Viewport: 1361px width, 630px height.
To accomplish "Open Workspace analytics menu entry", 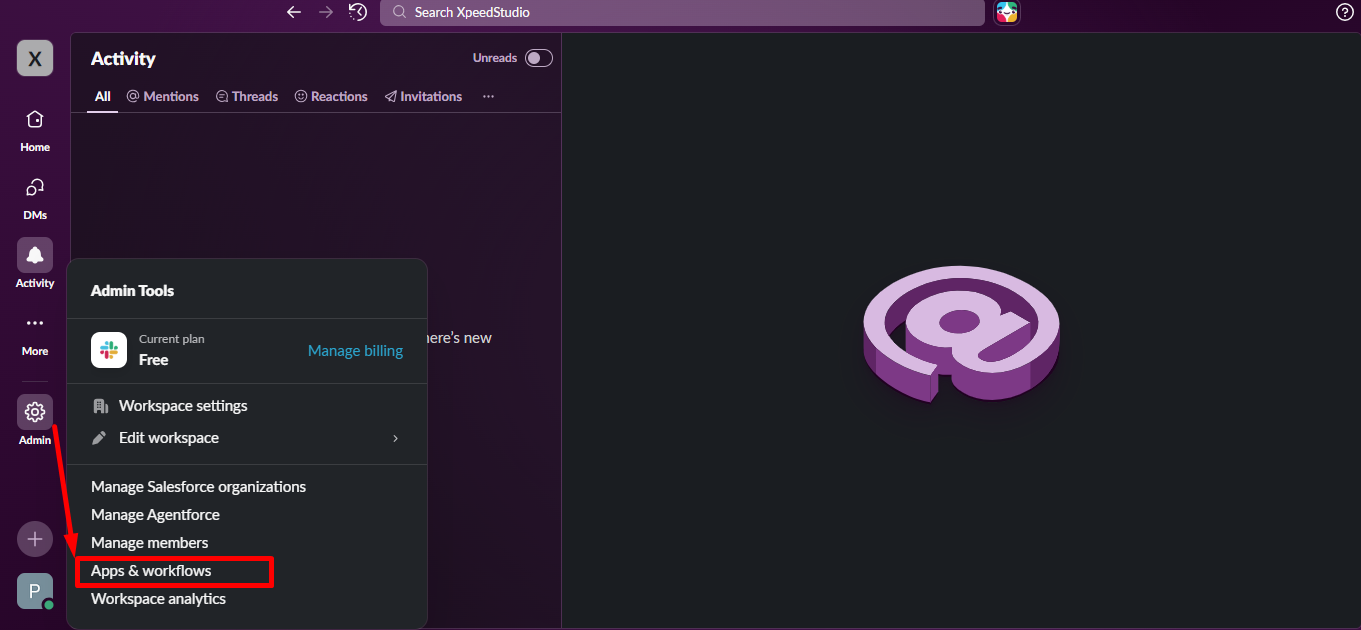I will click(158, 598).
